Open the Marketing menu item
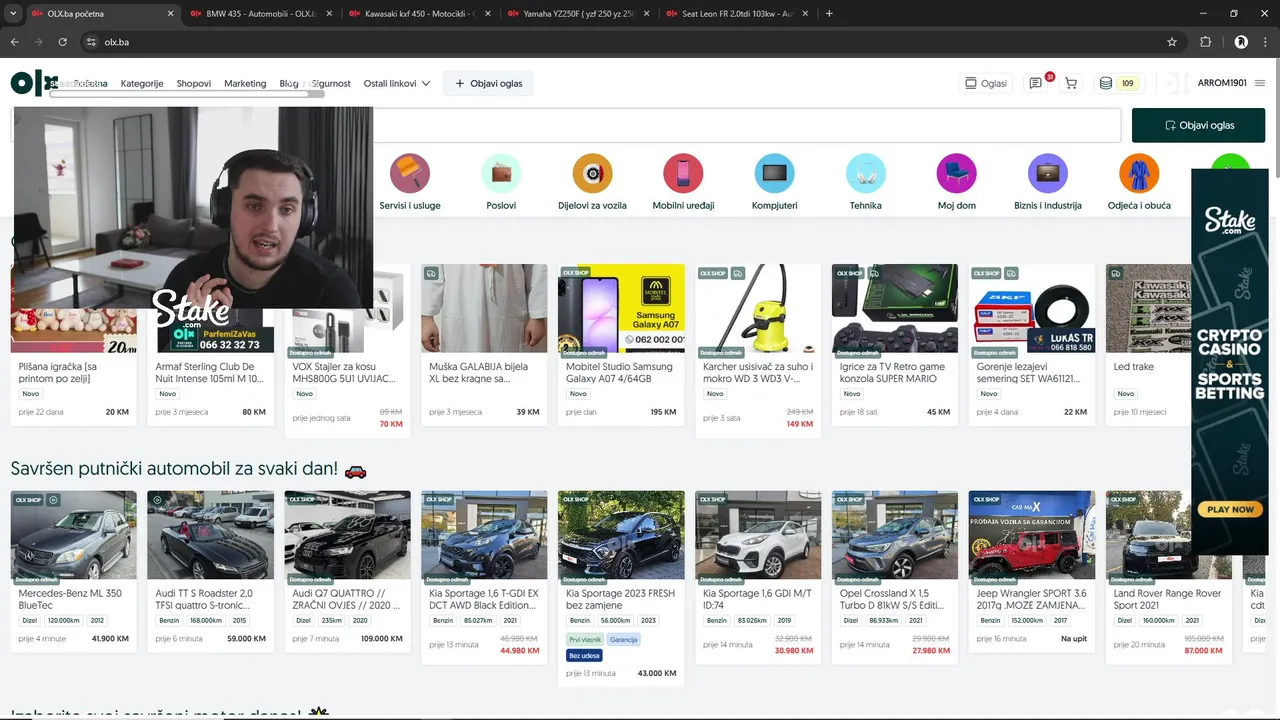The height and width of the screenshot is (720, 1280). tap(245, 84)
